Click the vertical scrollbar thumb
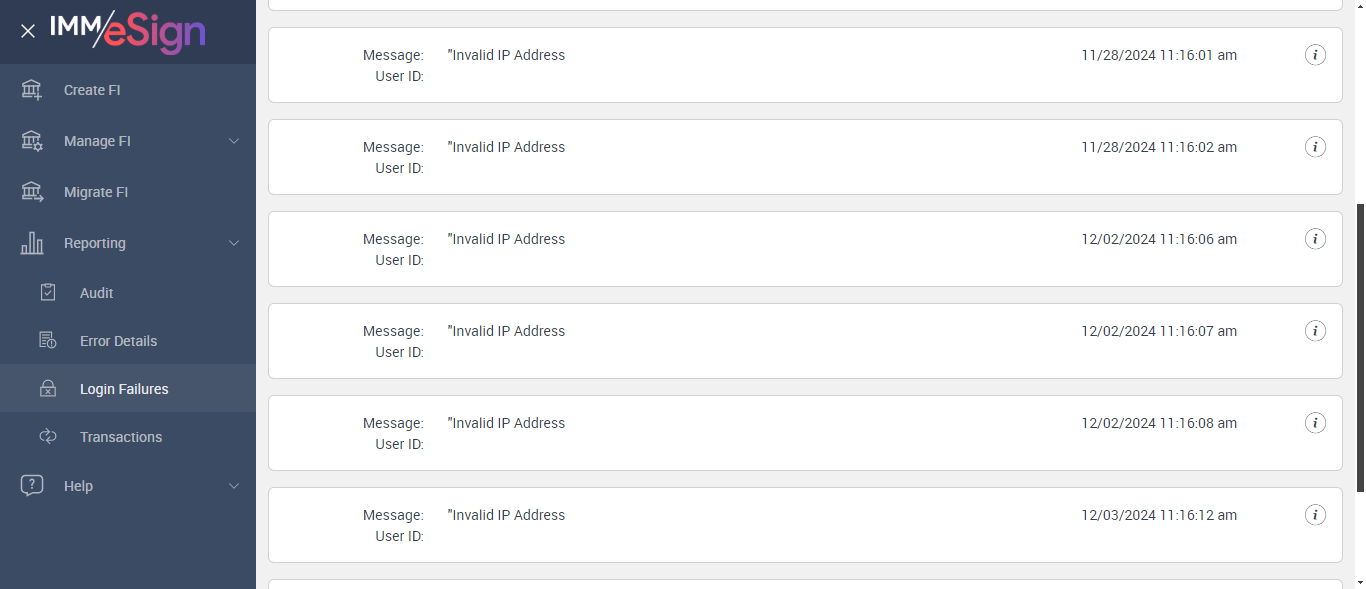Viewport: 1366px width, 589px height. click(x=1359, y=347)
